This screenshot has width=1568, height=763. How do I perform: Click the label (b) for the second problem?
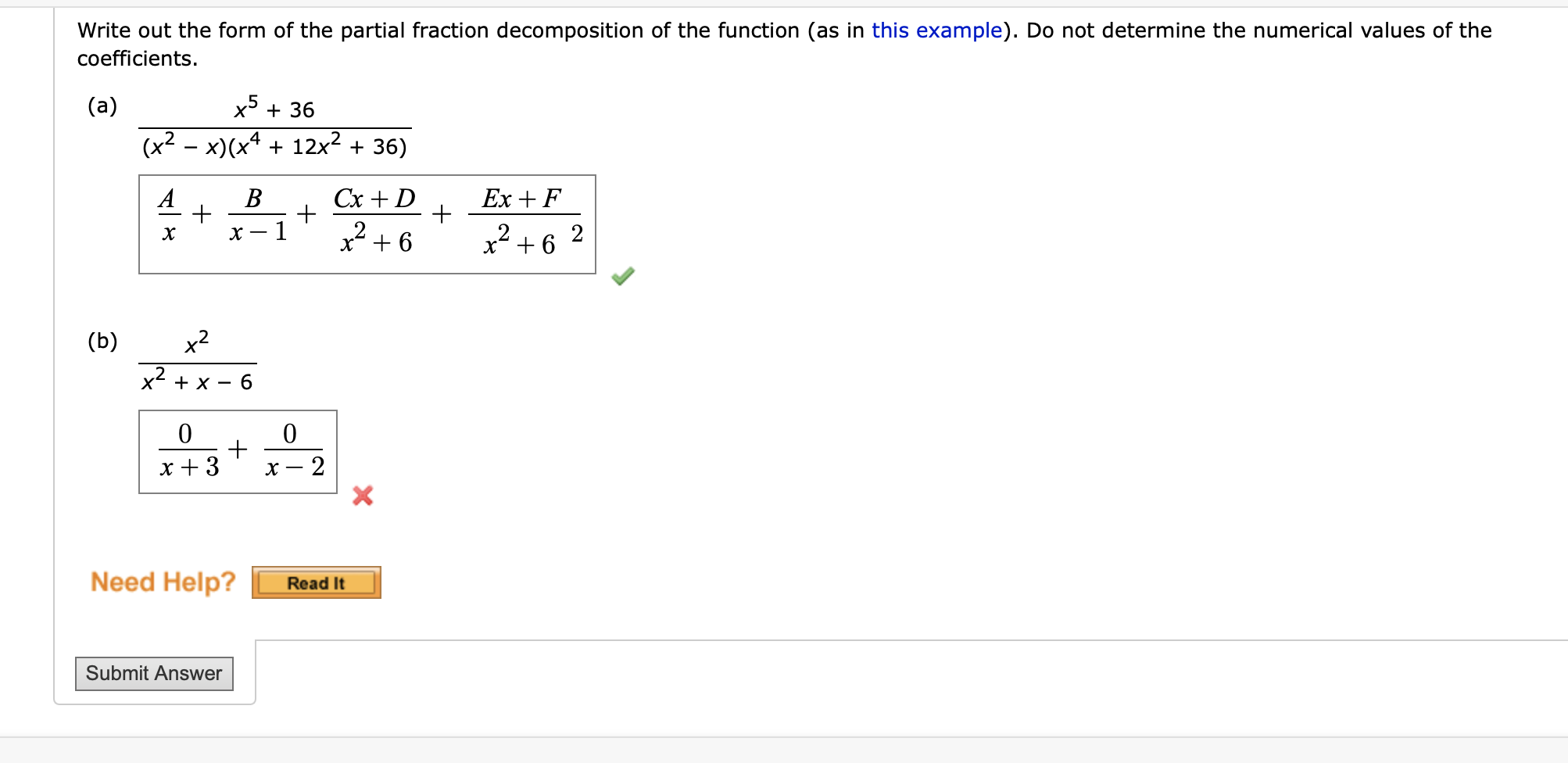point(104,341)
